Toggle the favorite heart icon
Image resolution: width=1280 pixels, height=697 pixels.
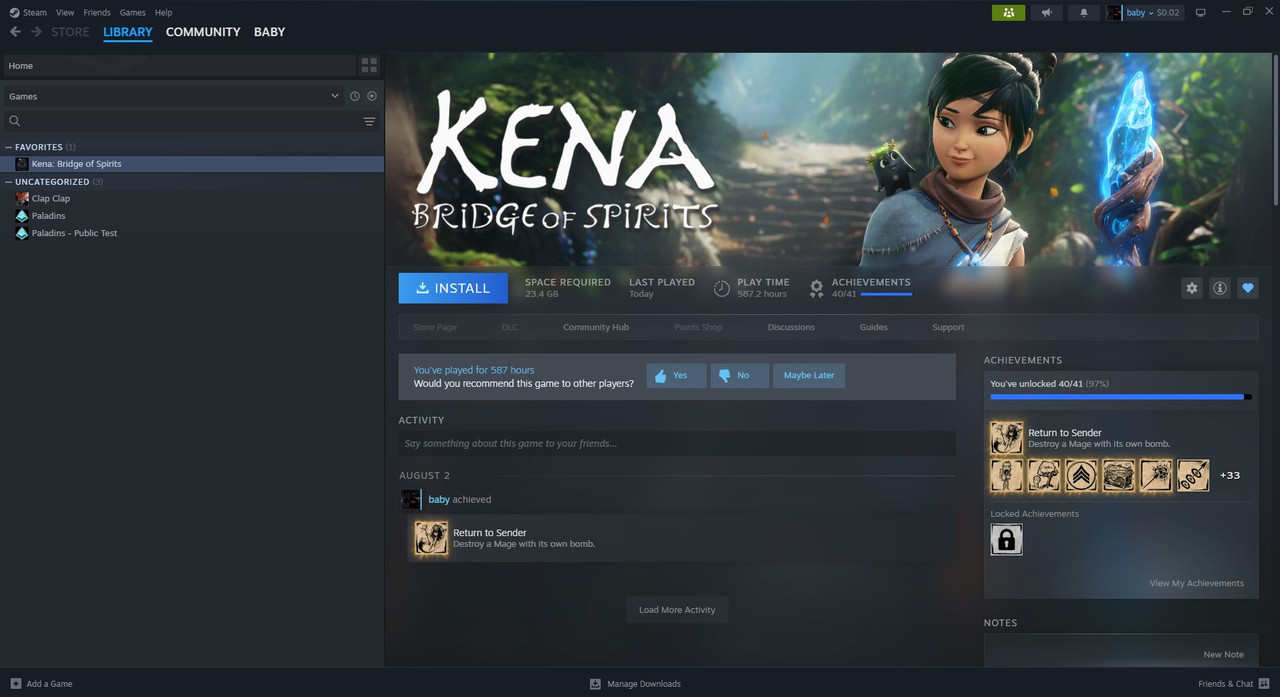(x=1248, y=288)
